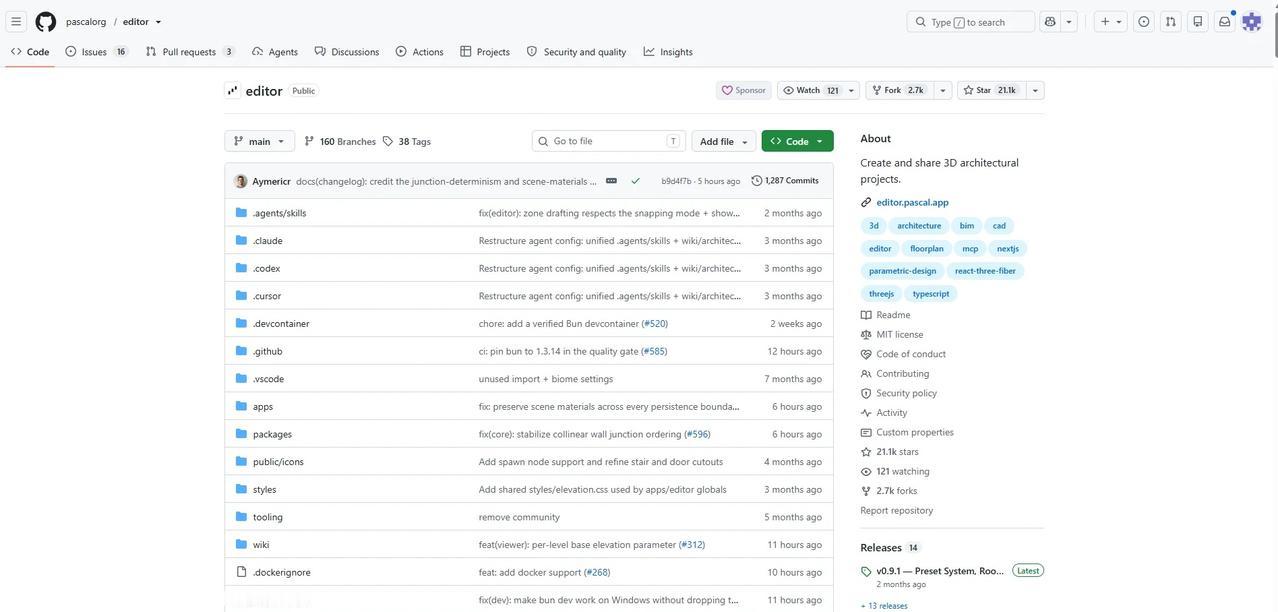Open the Copilot dropdown arrow in header
This screenshot has width=1278, height=612.
click(1069, 22)
